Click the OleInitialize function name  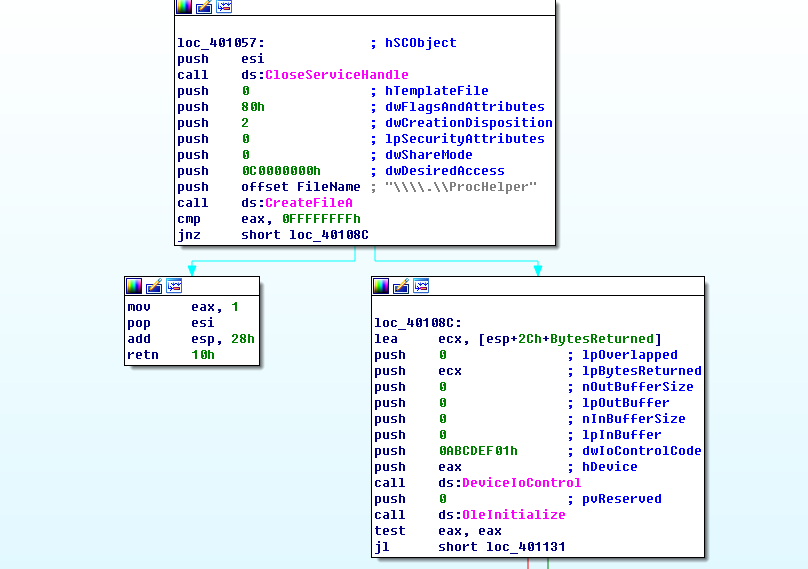click(x=514, y=515)
